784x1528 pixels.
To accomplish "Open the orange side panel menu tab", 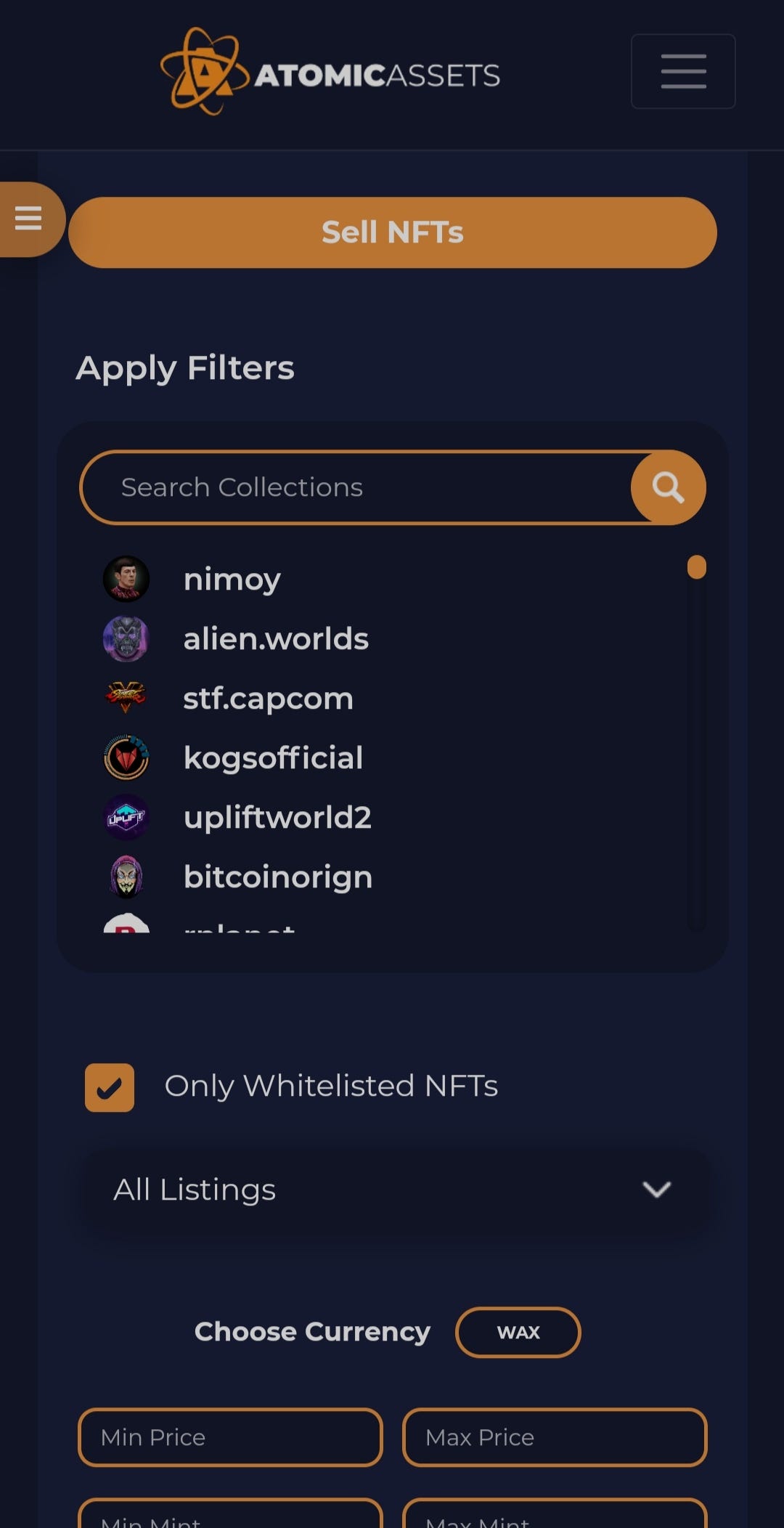I will (x=30, y=219).
